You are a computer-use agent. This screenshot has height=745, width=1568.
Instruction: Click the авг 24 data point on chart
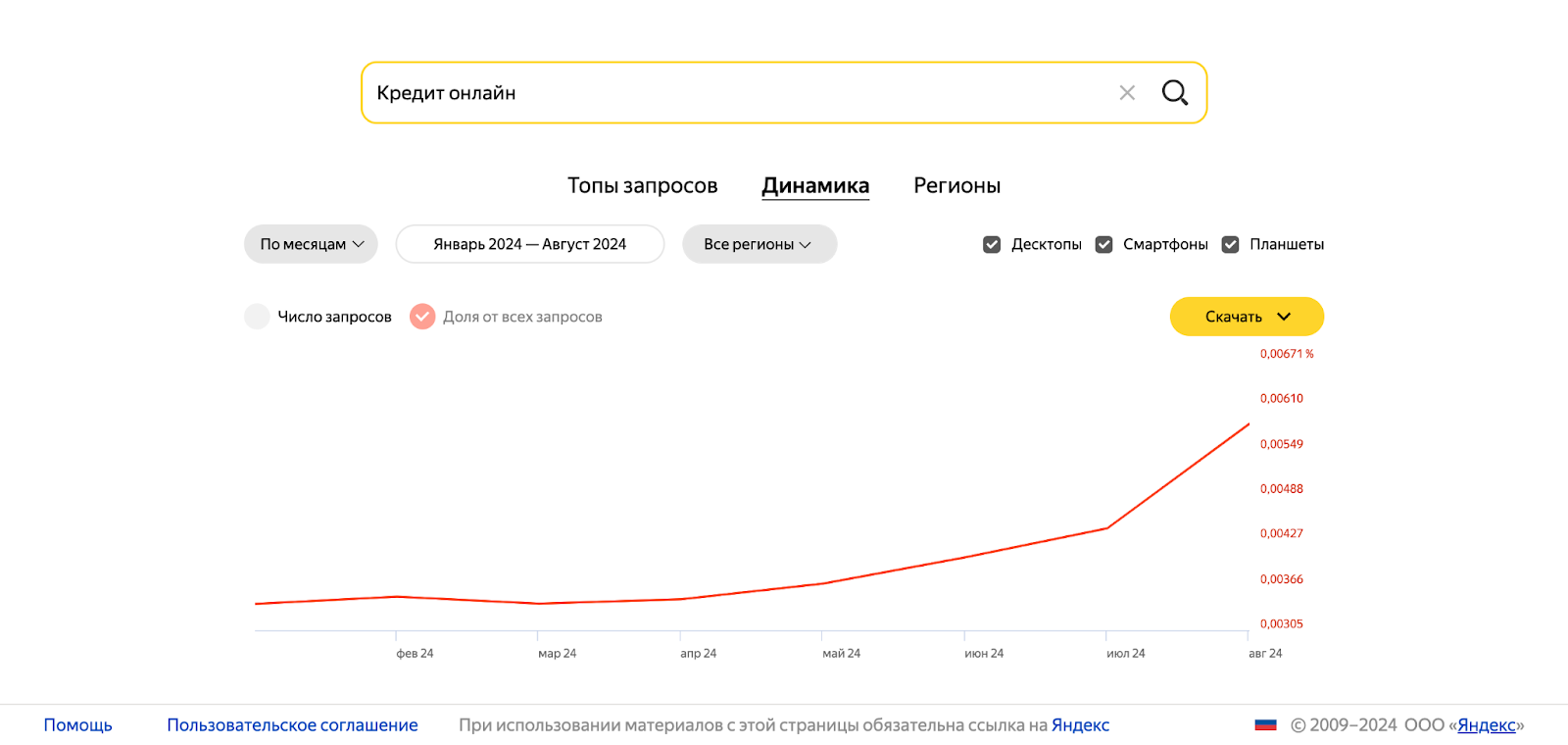(x=1249, y=424)
